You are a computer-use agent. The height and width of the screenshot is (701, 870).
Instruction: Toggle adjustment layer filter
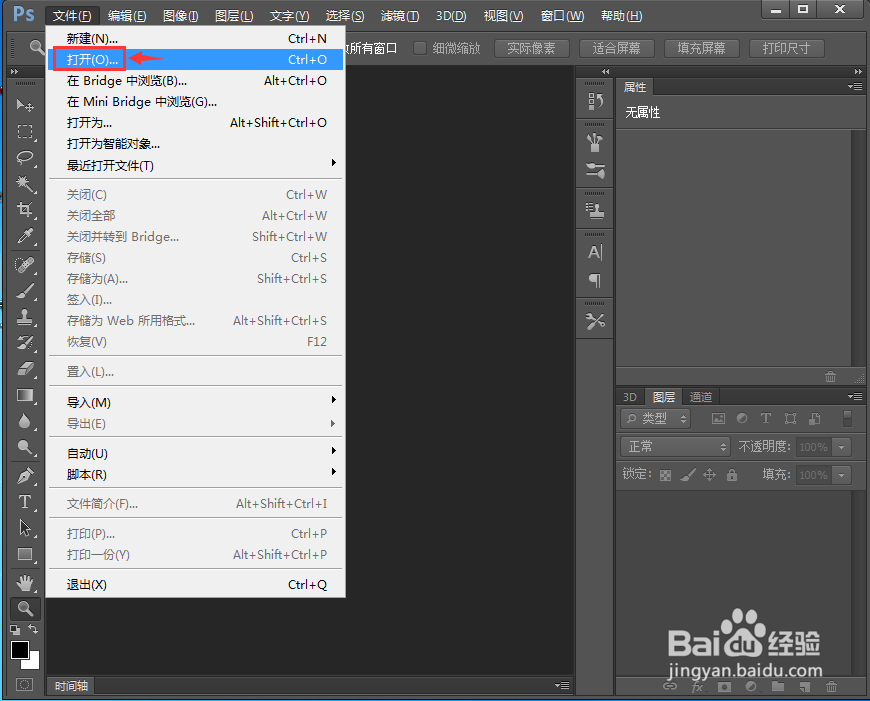[x=742, y=418]
